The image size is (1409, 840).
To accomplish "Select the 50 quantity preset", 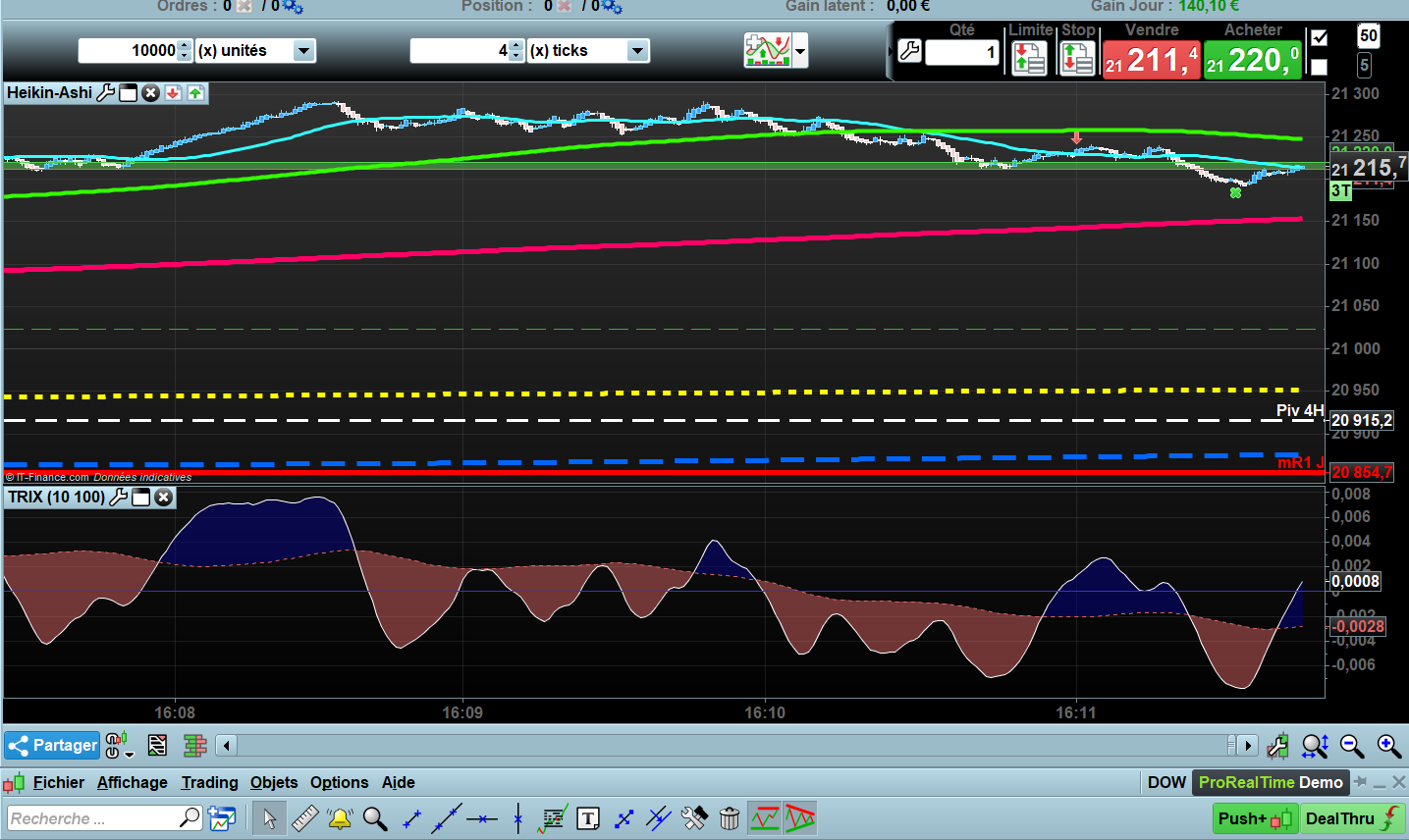I will tap(1368, 36).
